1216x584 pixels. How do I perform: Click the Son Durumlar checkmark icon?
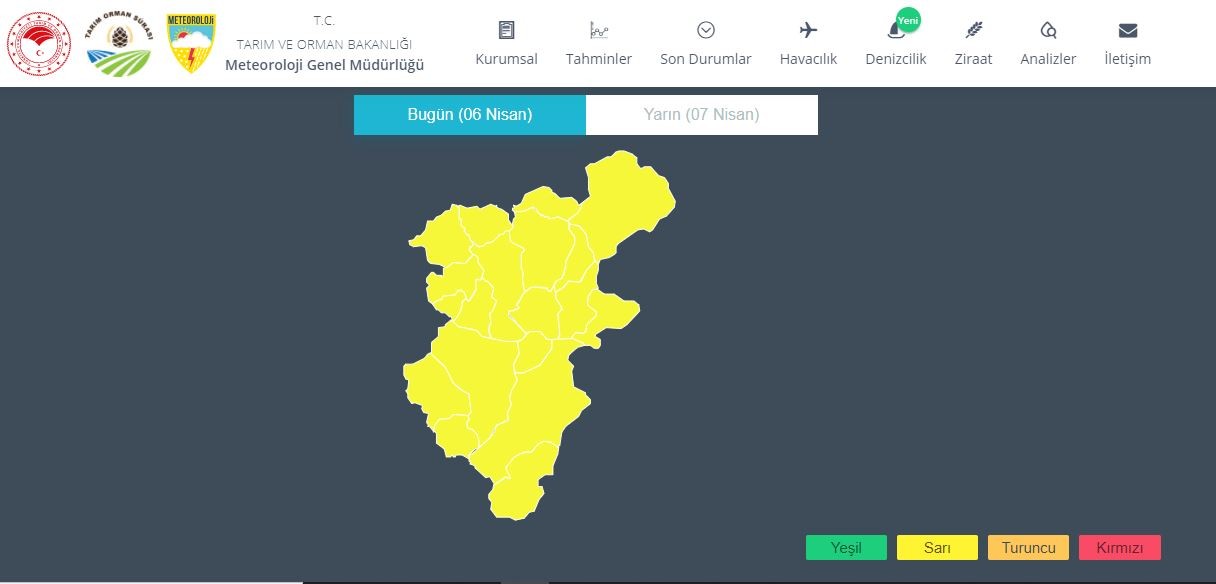(x=706, y=30)
